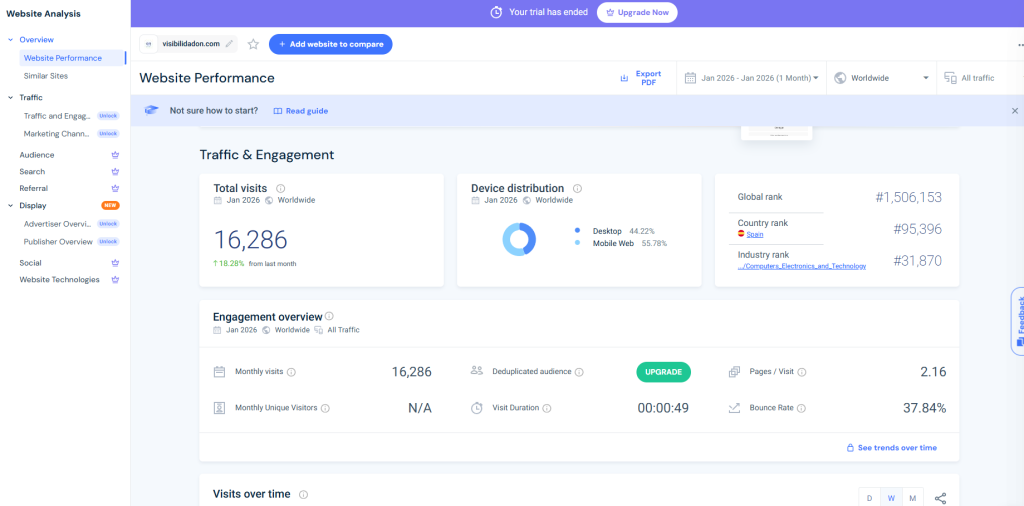
Task: Click info icon next to Bounce Rate
Action: click(x=801, y=408)
